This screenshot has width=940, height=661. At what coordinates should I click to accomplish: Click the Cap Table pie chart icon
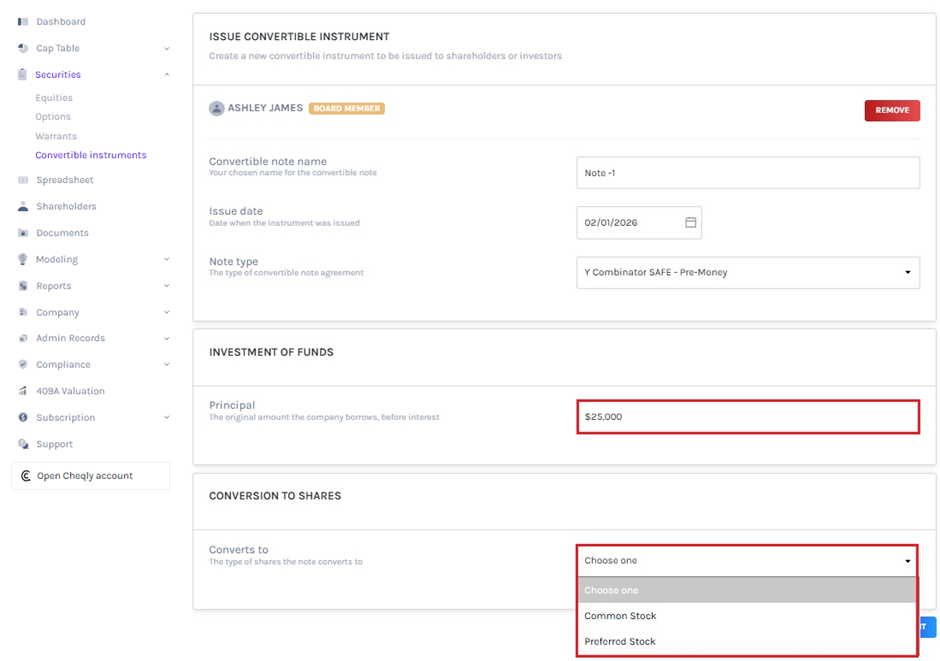click(23, 48)
